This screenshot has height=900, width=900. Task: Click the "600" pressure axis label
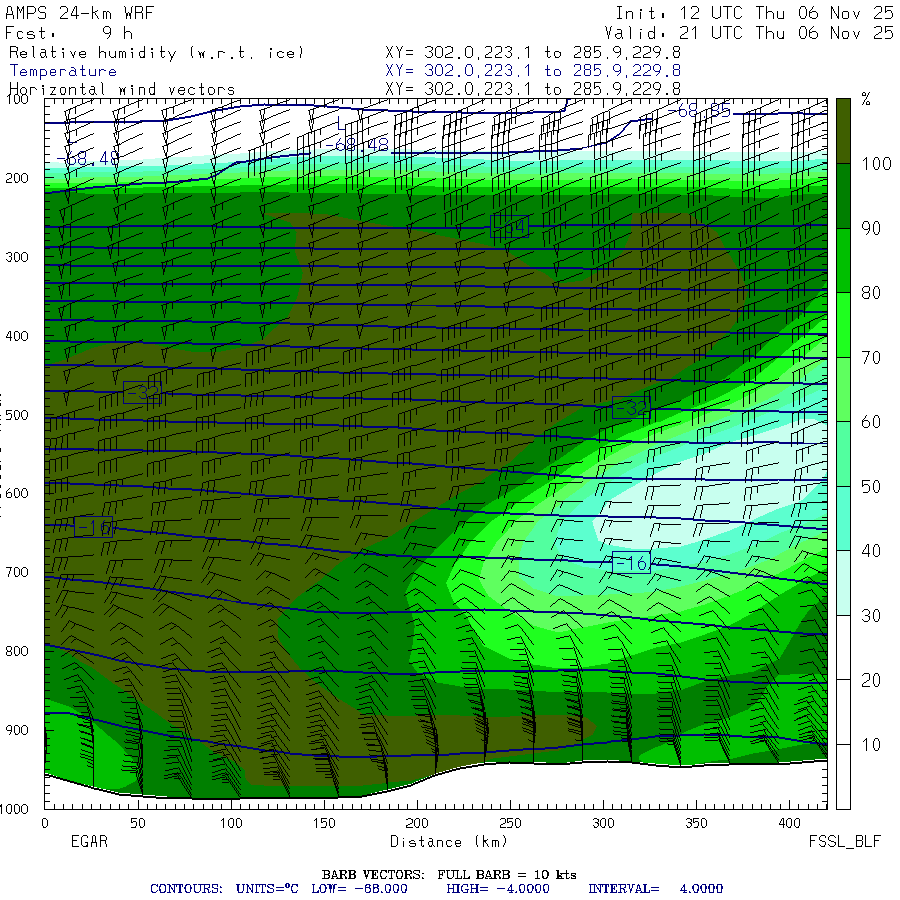pos(17,494)
